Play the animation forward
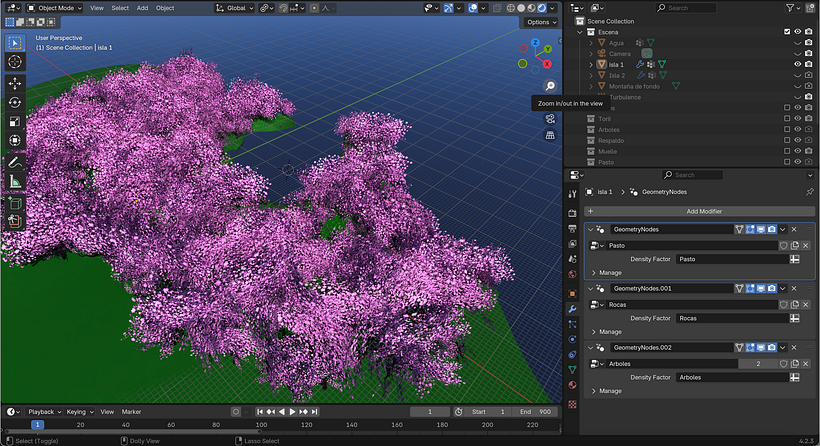820x446 pixels. [292, 411]
